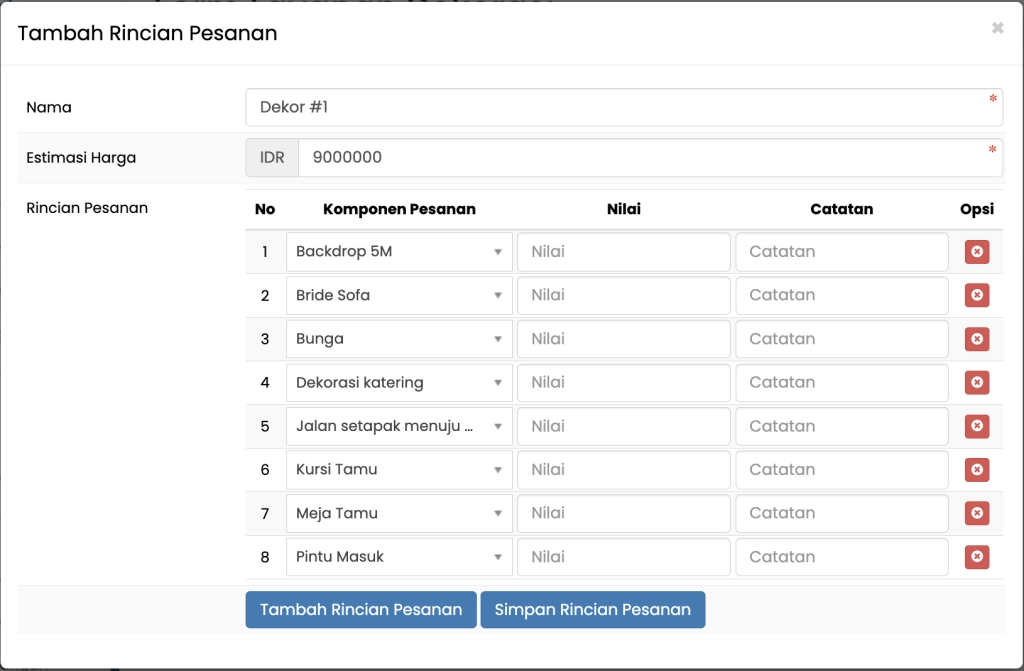Delete the Backdrop 5M row
Image resolution: width=1024 pixels, height=671 pixels.
point(976,252)
